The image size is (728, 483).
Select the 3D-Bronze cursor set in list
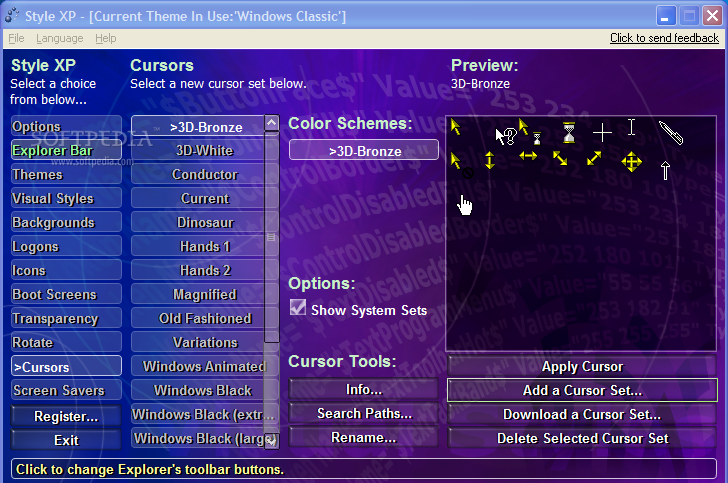[198, 126]
